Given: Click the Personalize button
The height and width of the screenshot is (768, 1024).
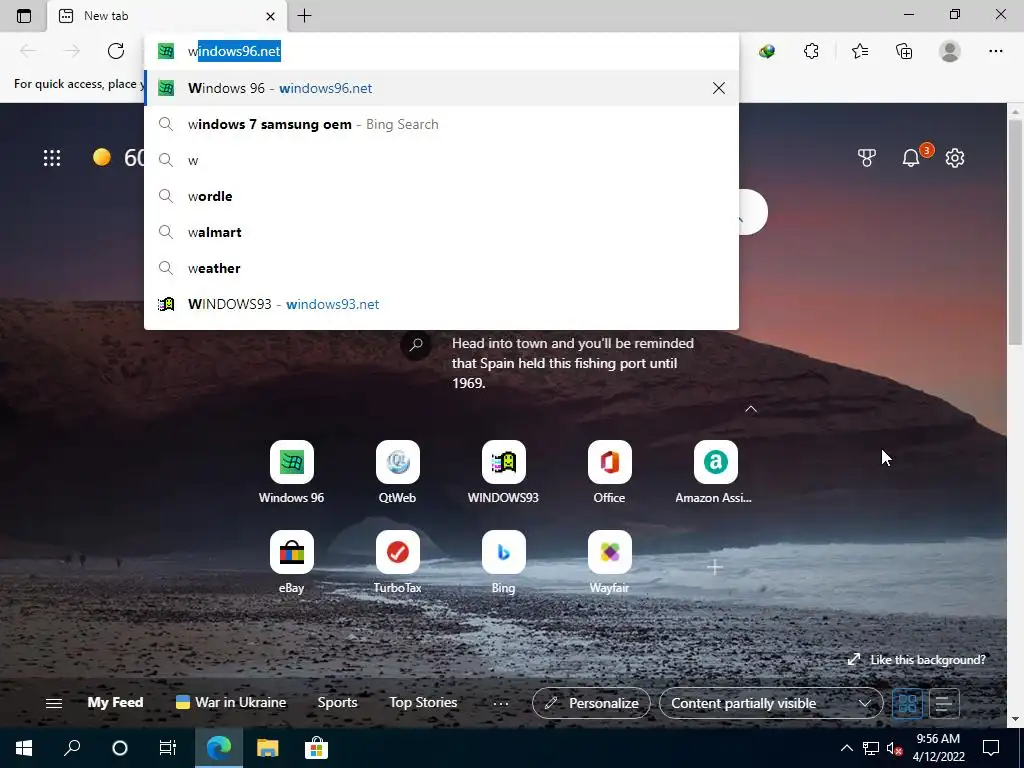Looking at the screenshot, I should tap(591, 703).
